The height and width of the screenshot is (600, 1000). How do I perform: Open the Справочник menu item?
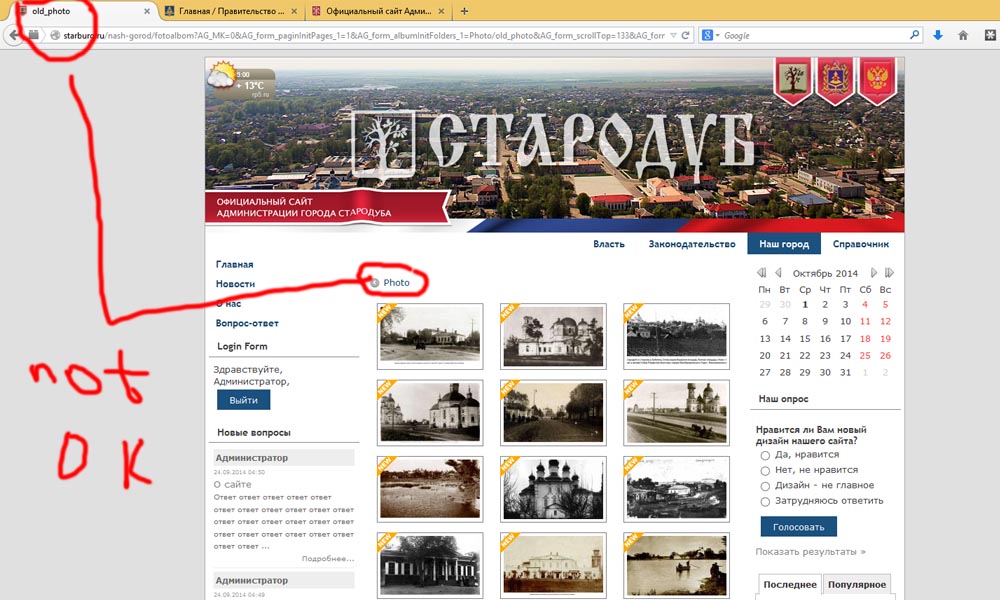pos(860,244)
